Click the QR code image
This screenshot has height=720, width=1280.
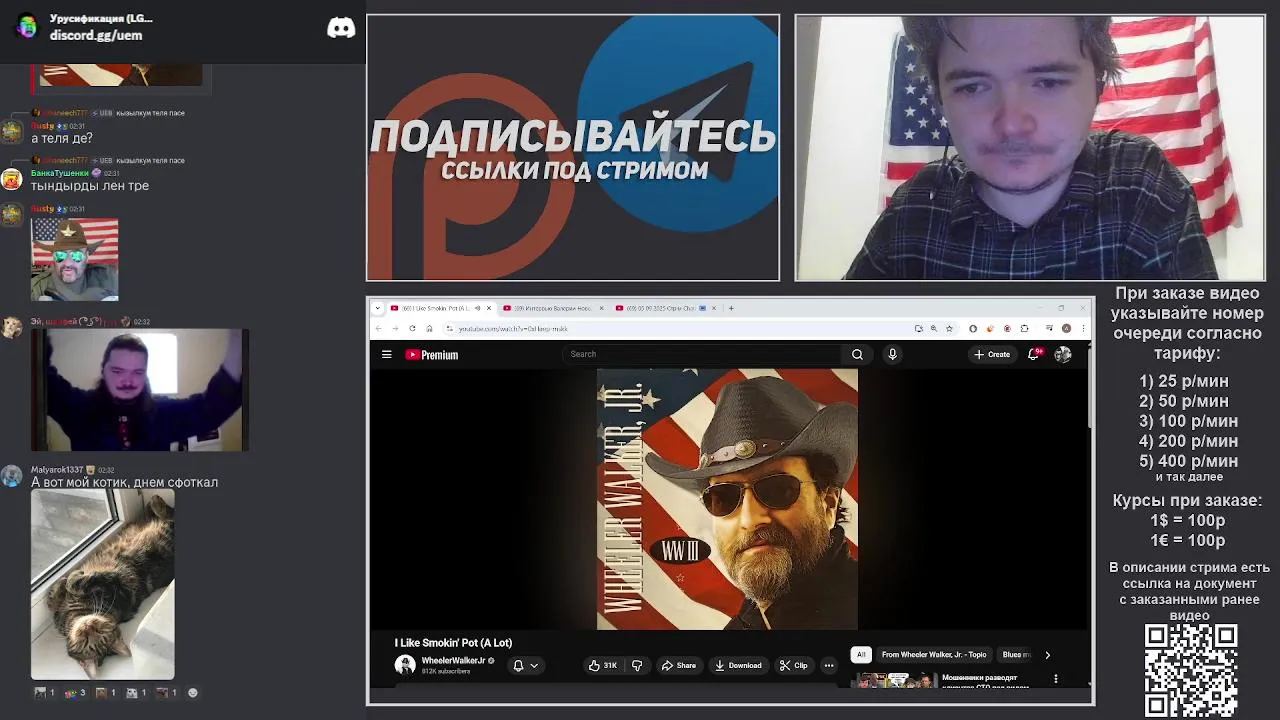(1191, 670)
